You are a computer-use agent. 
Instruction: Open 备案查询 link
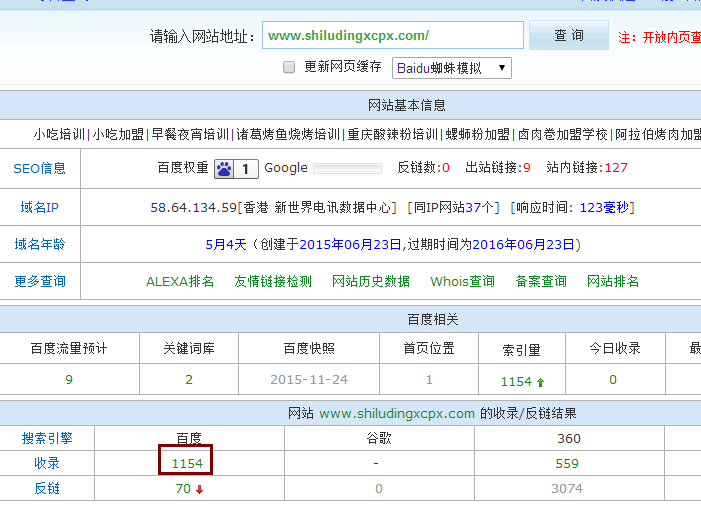click(541, 281)
